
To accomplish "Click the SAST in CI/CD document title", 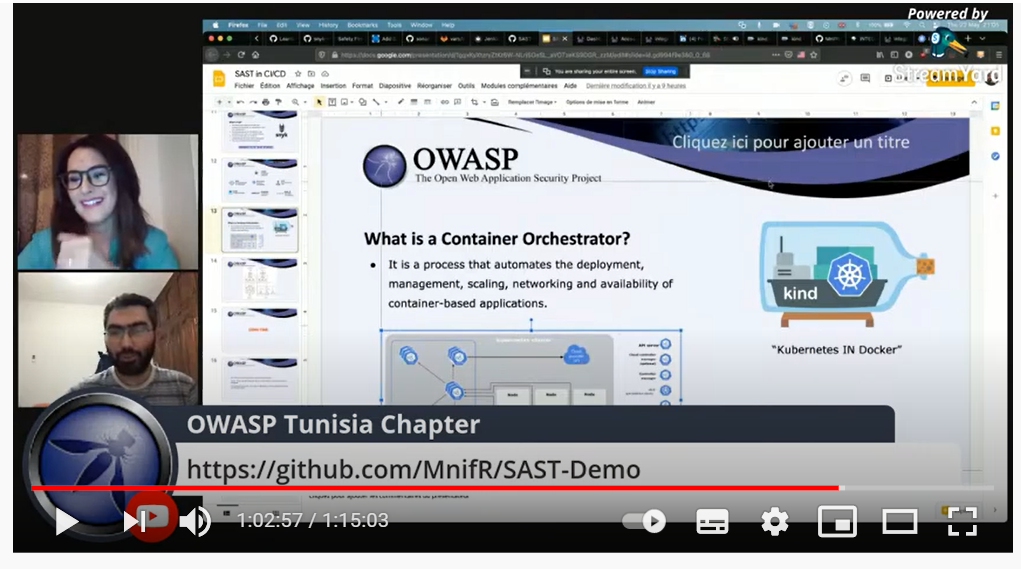I will tap(260, 74).
